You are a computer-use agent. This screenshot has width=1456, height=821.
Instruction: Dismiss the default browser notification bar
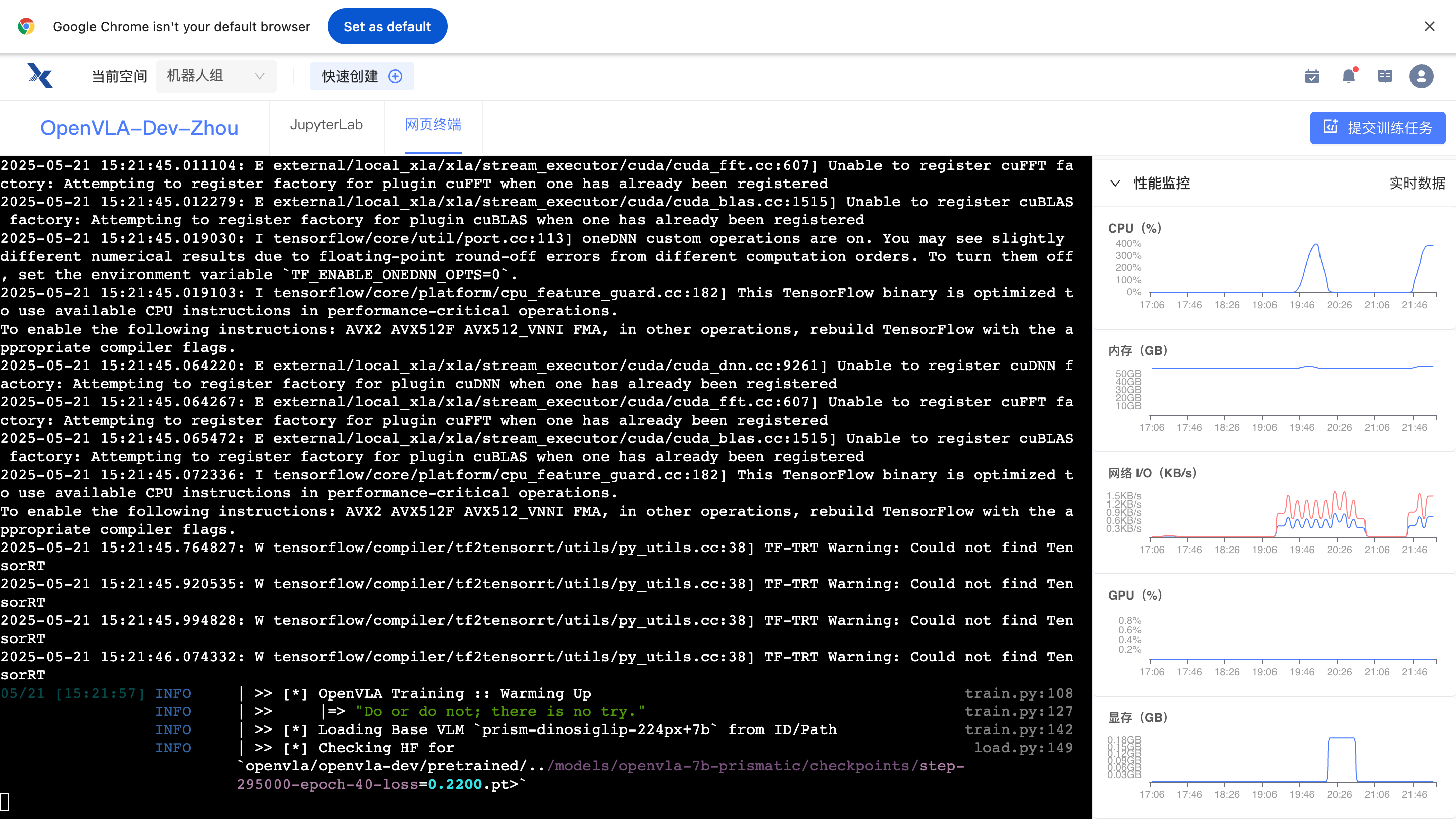click(1429, 27)
